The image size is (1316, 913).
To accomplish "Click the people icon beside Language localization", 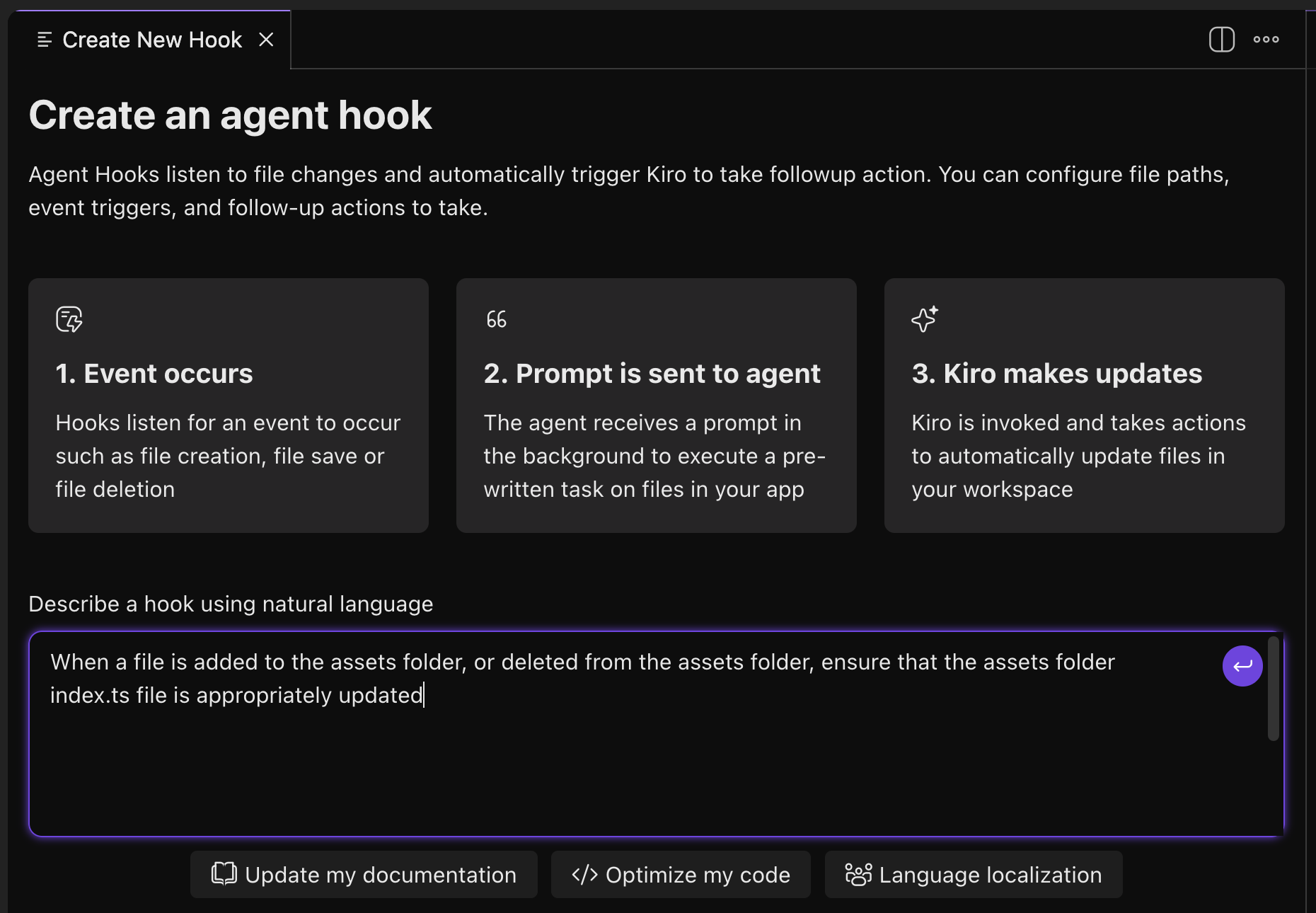I will (858, 875).
